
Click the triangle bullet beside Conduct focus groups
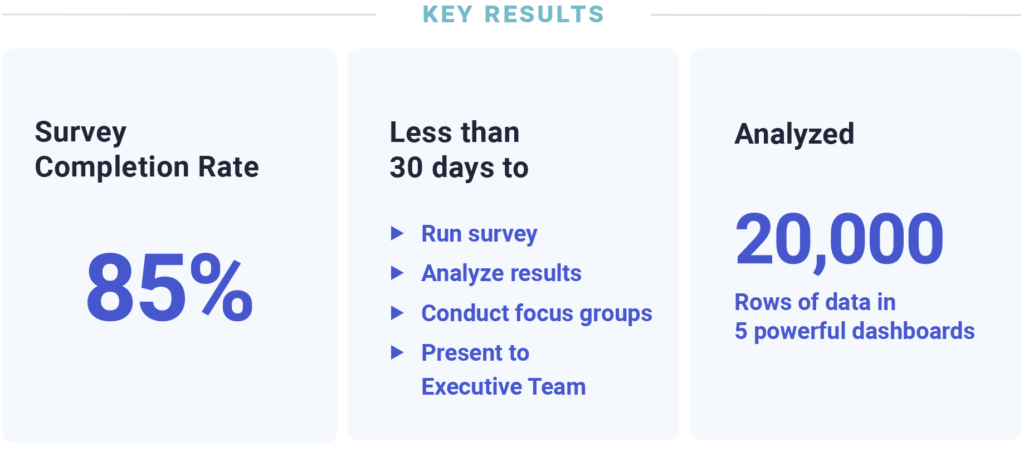click(397, 313)
